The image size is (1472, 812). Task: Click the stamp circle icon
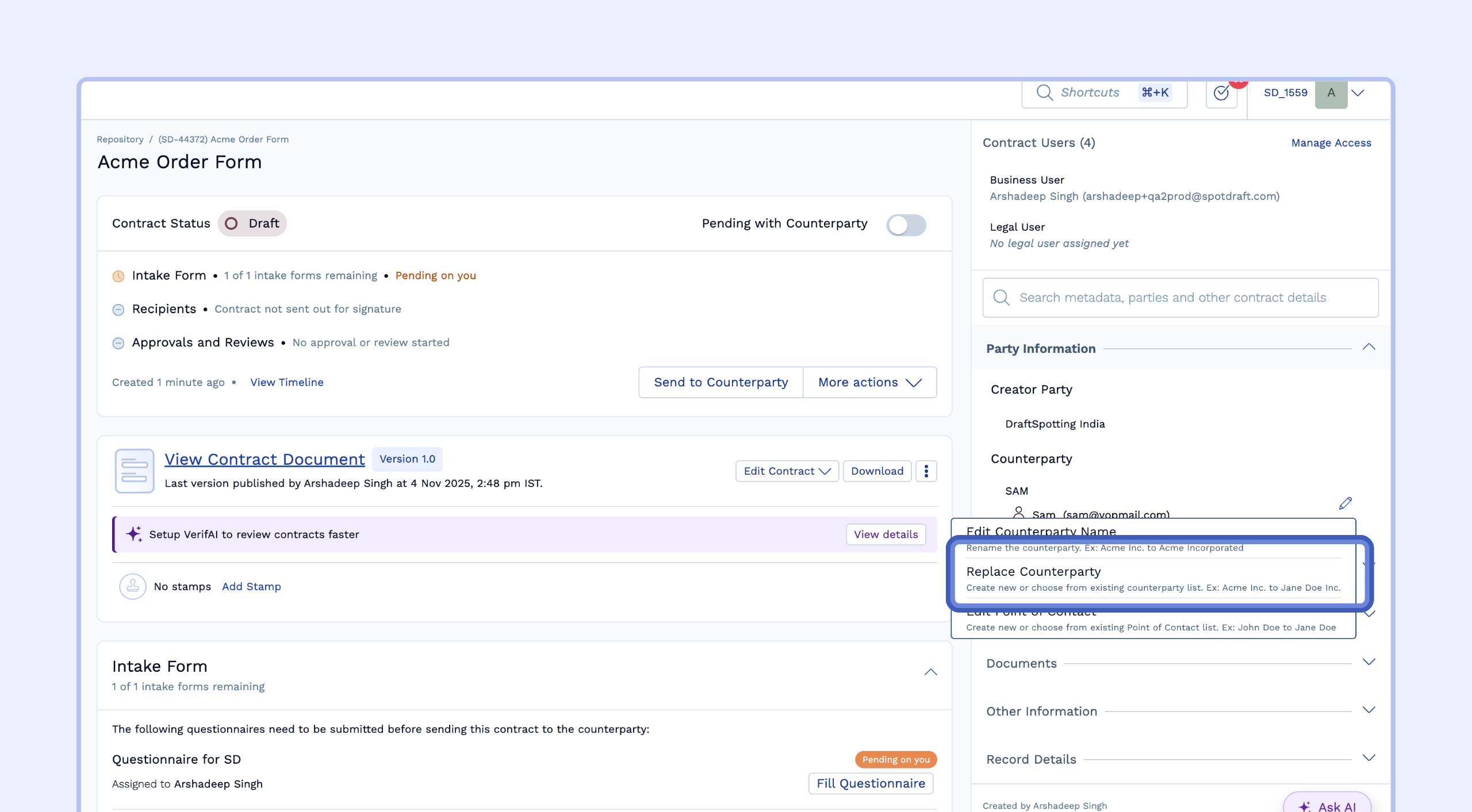132,586
